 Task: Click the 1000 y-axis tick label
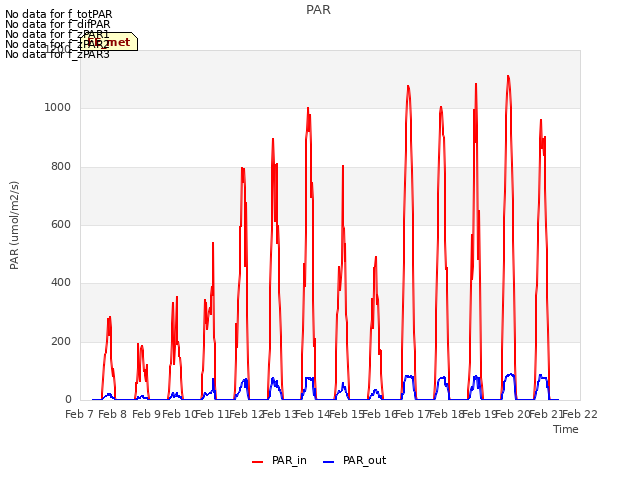coord(58,108)
